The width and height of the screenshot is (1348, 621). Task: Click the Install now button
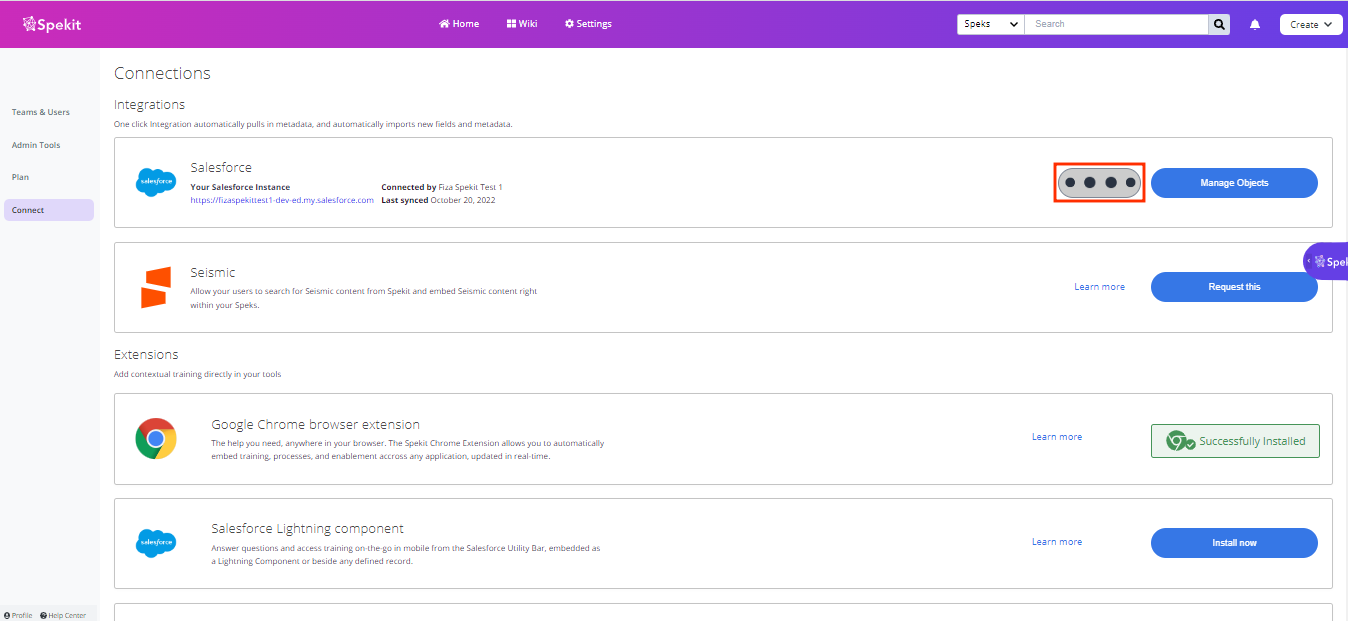click(x=1234, y=543)
